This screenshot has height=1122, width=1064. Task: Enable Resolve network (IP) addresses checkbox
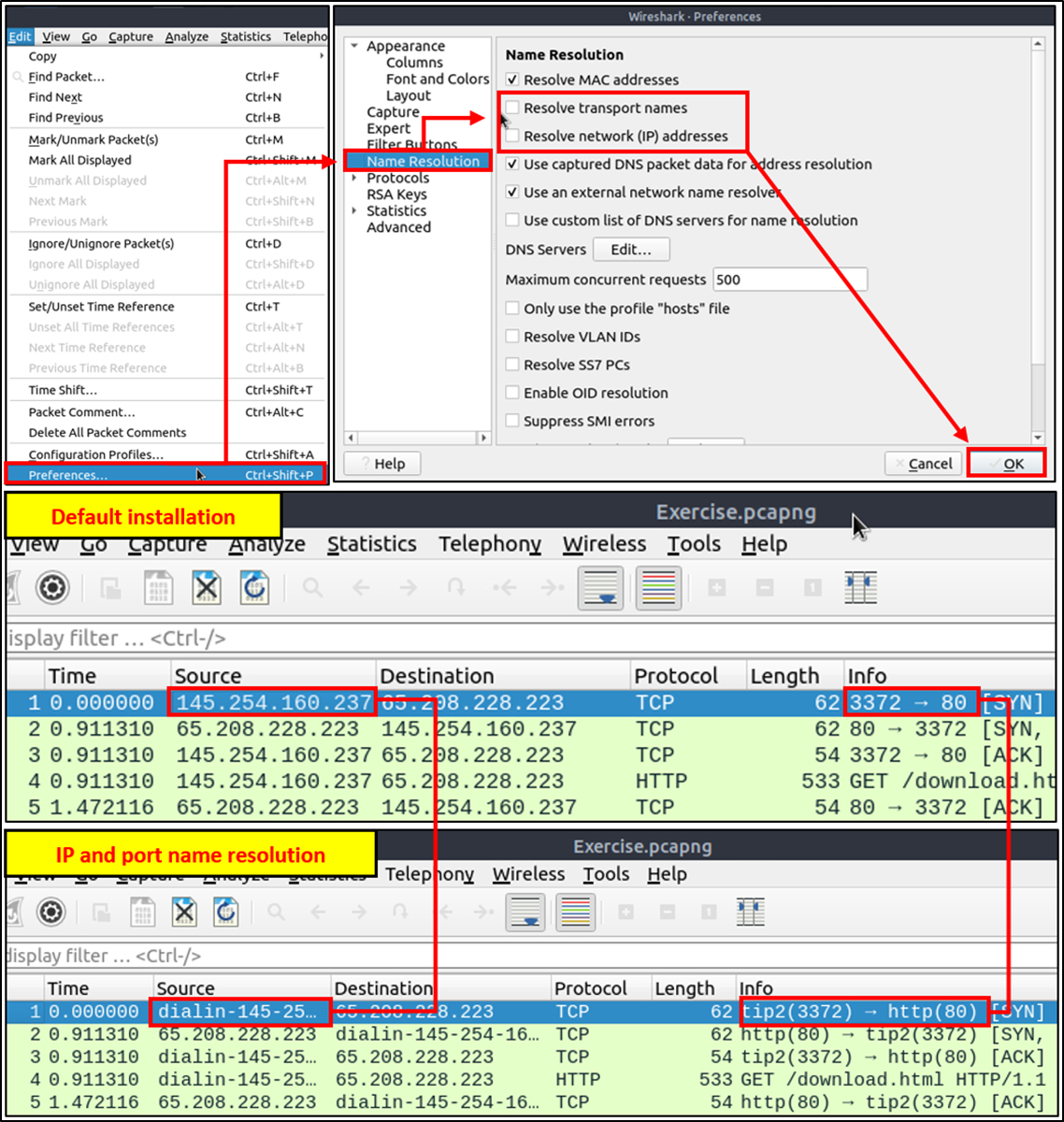click(512, 137)
